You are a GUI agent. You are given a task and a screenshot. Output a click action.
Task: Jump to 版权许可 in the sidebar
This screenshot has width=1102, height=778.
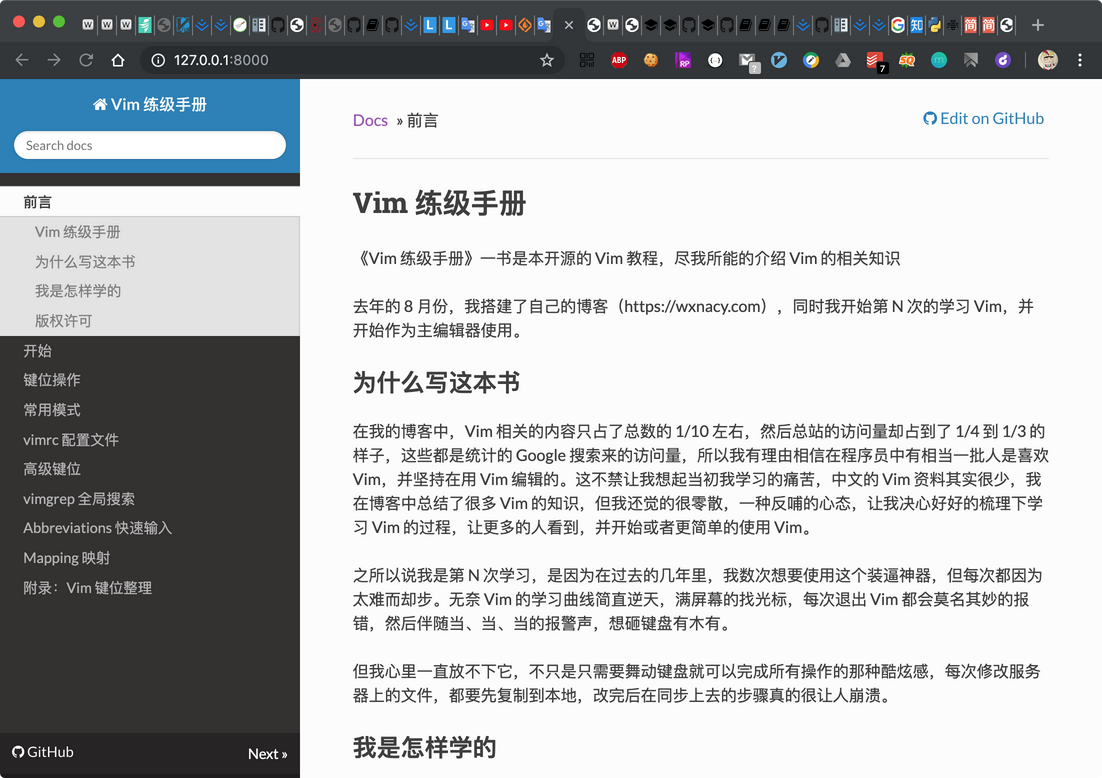(63, 321)
